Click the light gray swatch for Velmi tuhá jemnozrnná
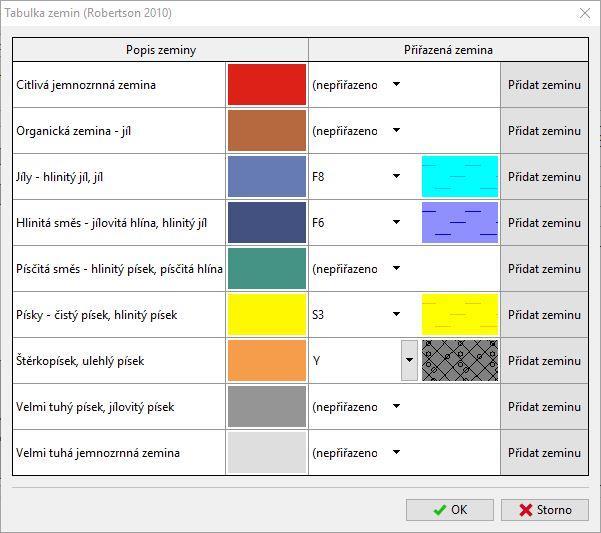 [x=267, y=452]
